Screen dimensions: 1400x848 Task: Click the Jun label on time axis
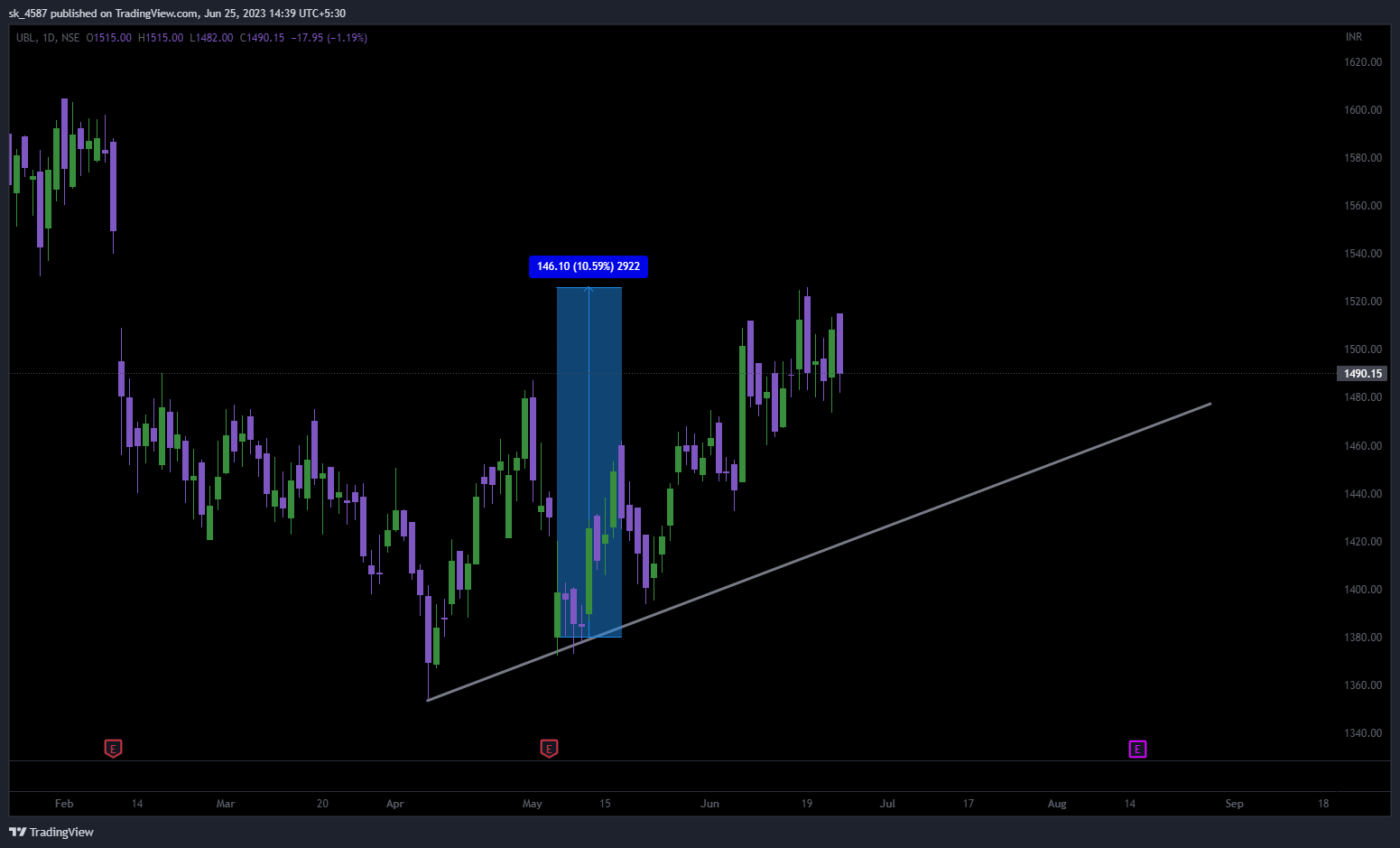[710, 804]
